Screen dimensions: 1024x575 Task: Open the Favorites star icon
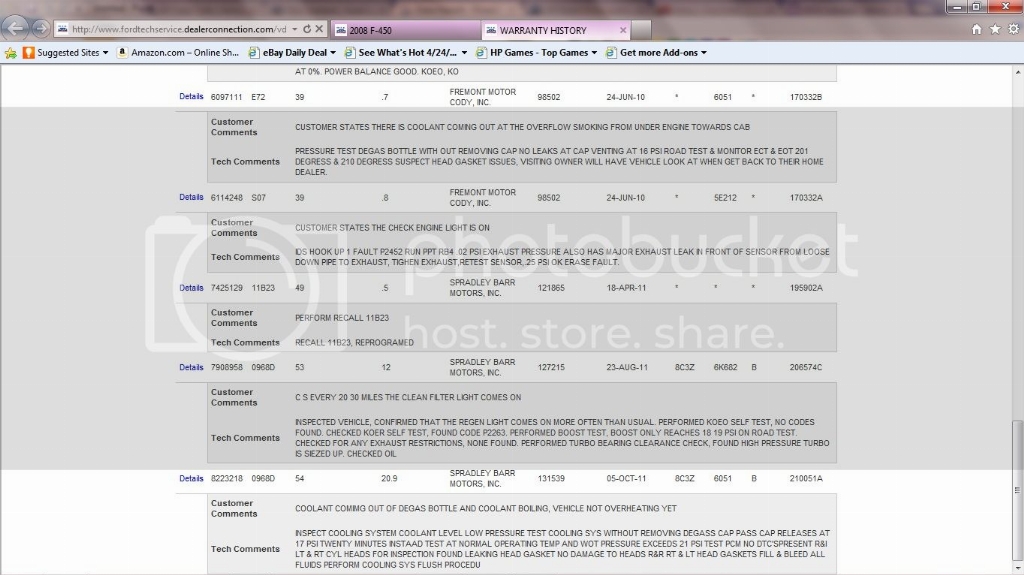pos(995,29)
